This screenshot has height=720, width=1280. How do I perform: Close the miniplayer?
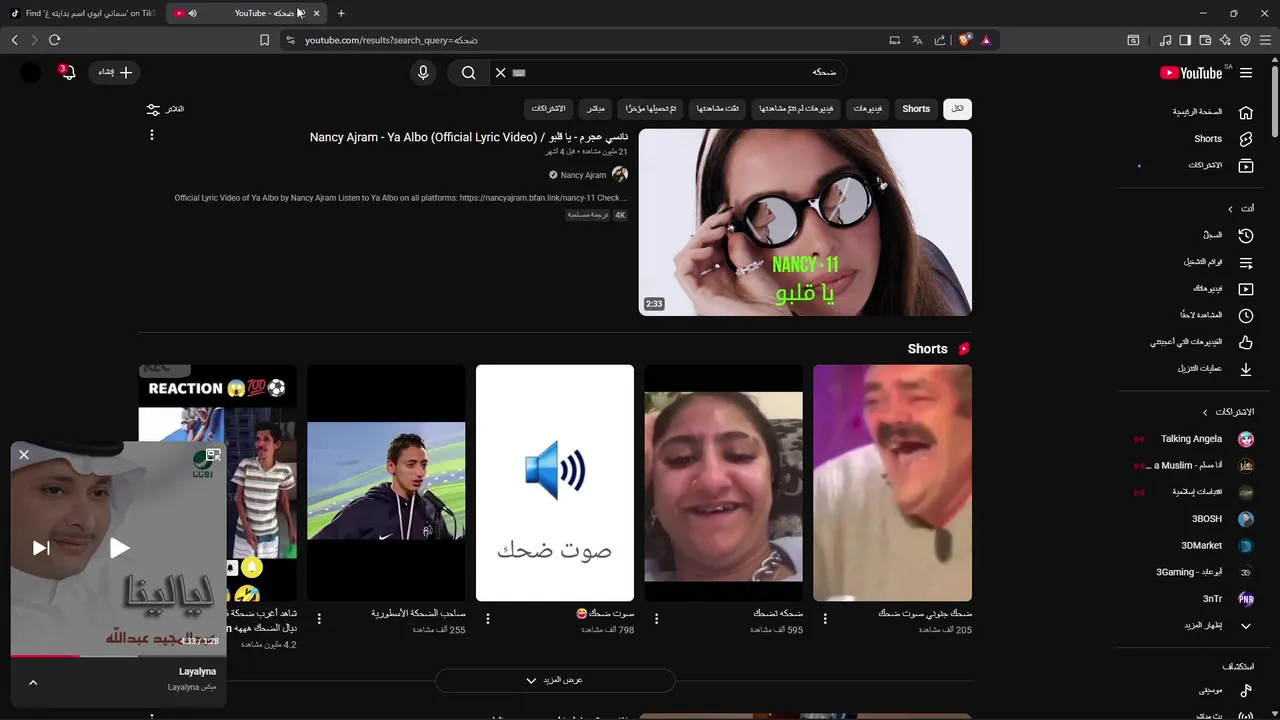[x=24, y=455]
